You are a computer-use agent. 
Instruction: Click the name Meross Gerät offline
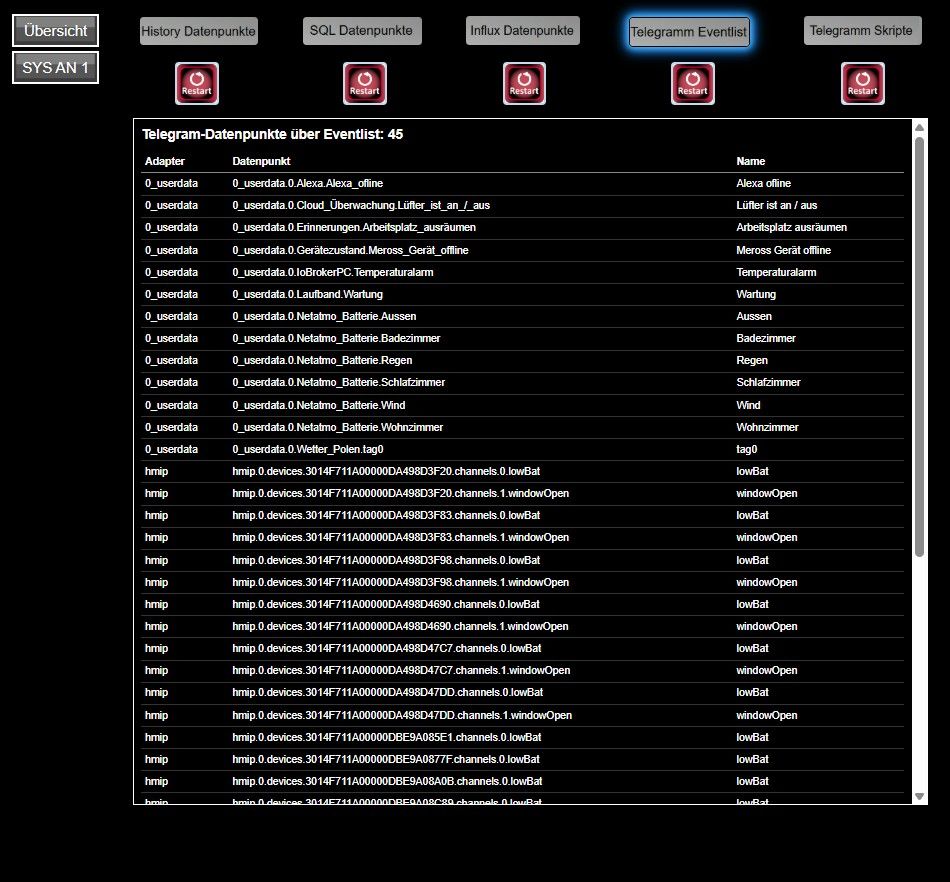(x=783, y=250)
